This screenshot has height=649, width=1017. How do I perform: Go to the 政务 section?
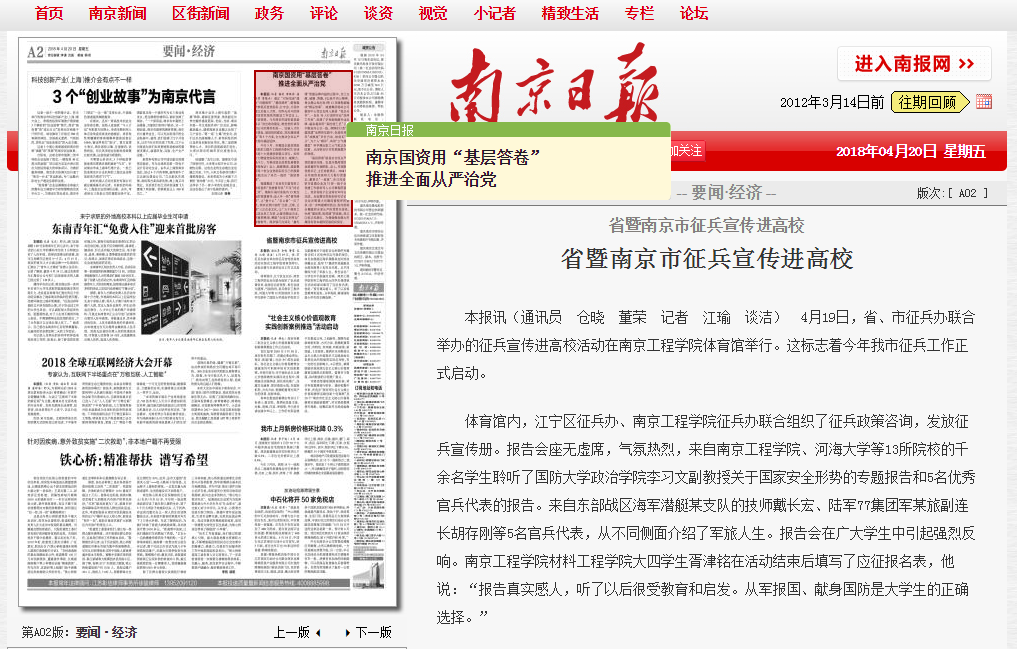[269, 13]
